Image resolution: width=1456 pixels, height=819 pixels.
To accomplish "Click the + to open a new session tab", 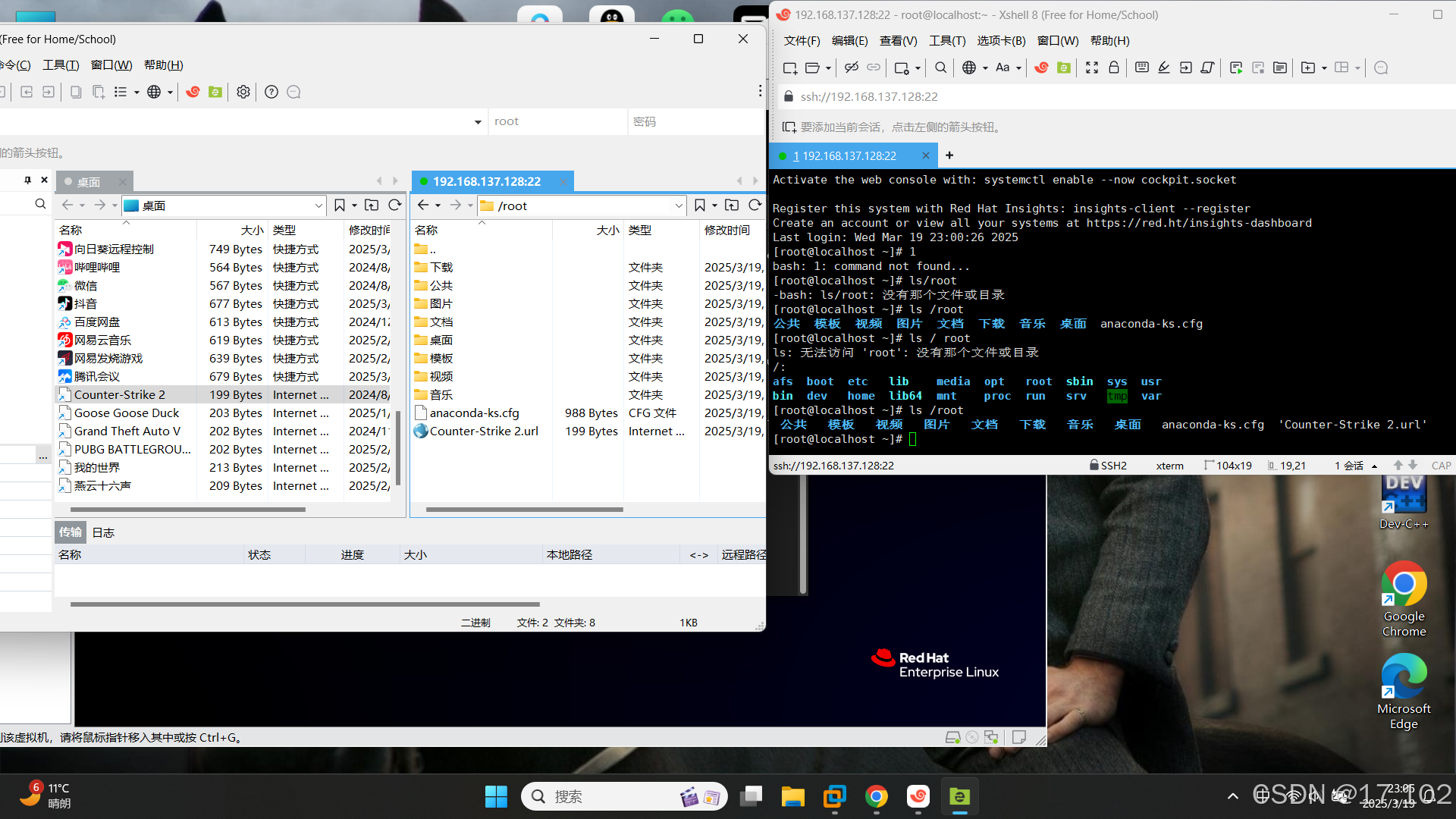I will tap(949, 155).
